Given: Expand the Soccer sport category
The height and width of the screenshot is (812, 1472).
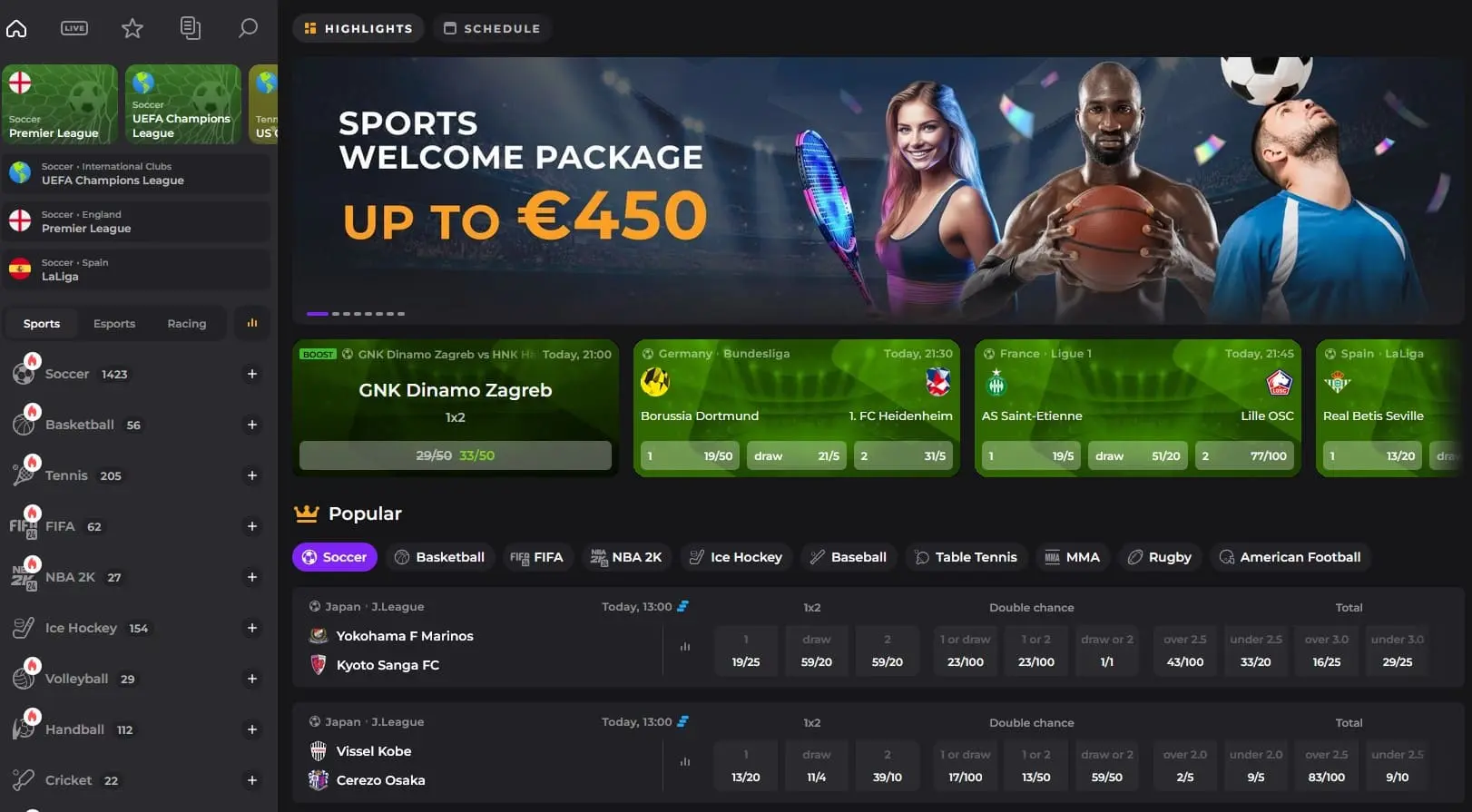Looking at the screenshot, I should 252,374.
